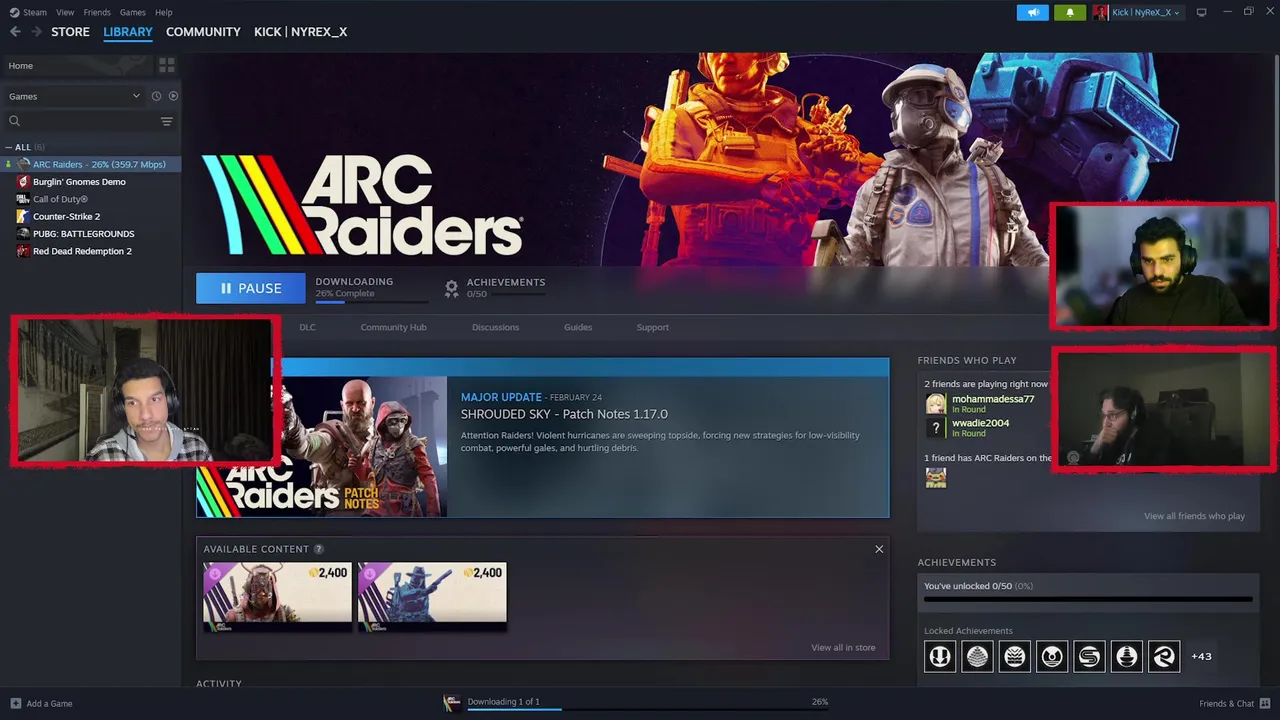Open the Discussions tab
The image size is (1280, 720).
click(x=495, y=327)
